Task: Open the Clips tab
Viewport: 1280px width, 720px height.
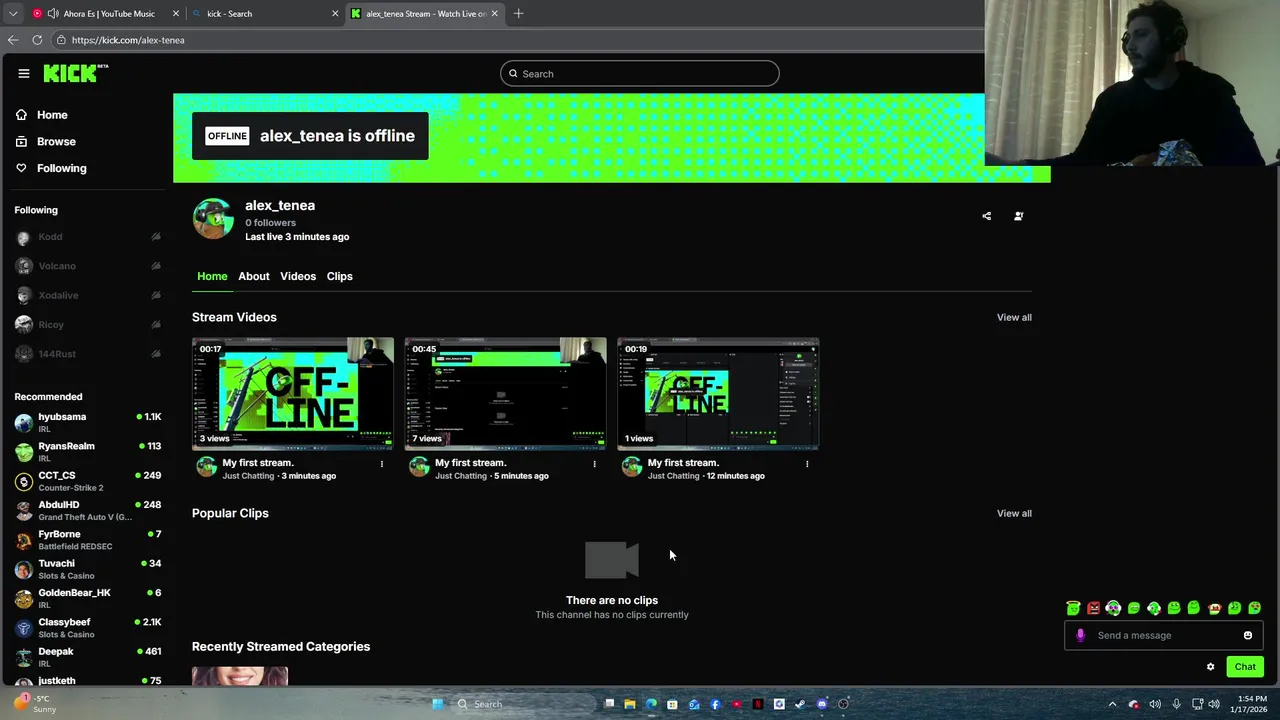Action: point(340,276)
